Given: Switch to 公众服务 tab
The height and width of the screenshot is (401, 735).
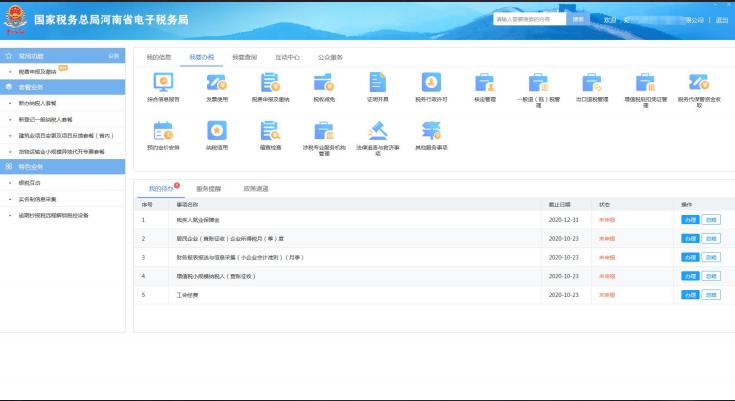Looking at the screenshot, I should (330, 57).
